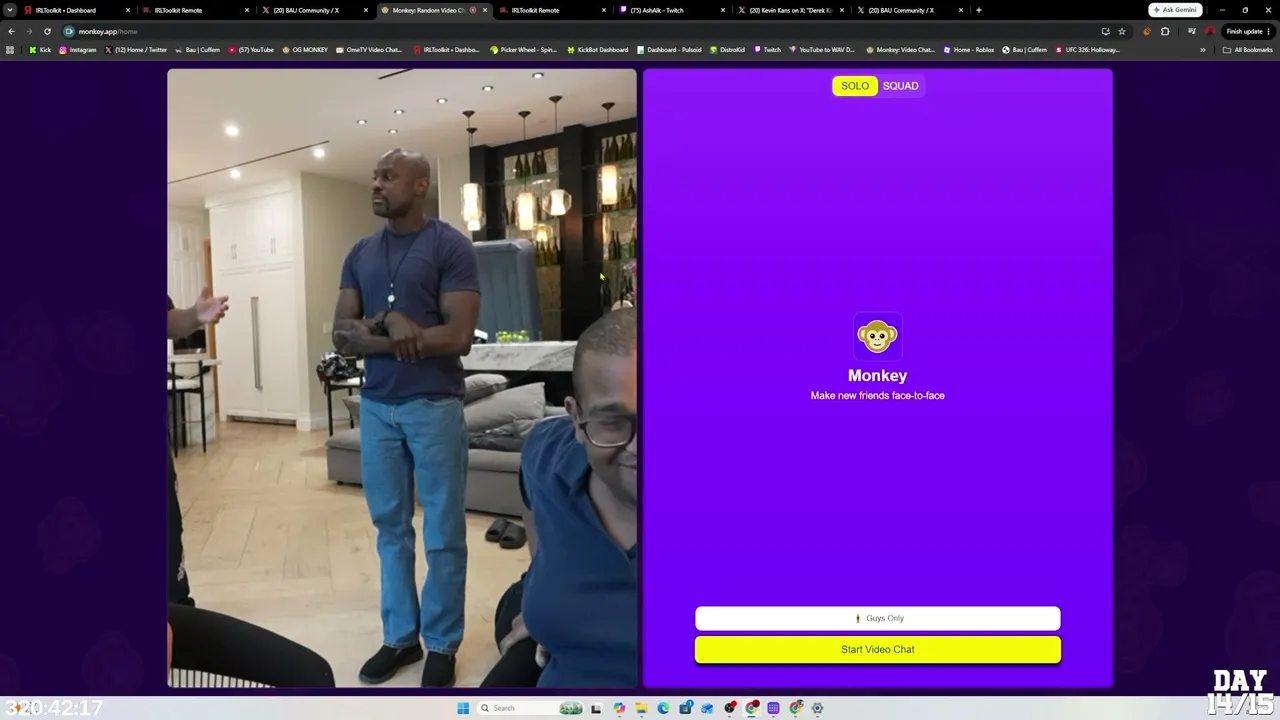1280x720 pixels.
Task: Open the Windows Start menu
Action: click(463, 708)
